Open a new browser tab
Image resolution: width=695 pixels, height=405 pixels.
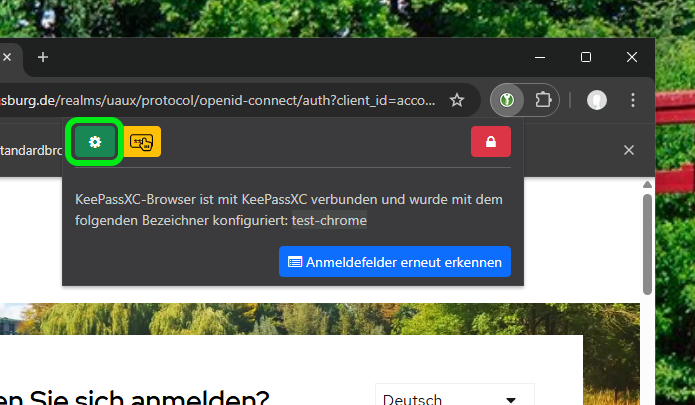[43, 57]
